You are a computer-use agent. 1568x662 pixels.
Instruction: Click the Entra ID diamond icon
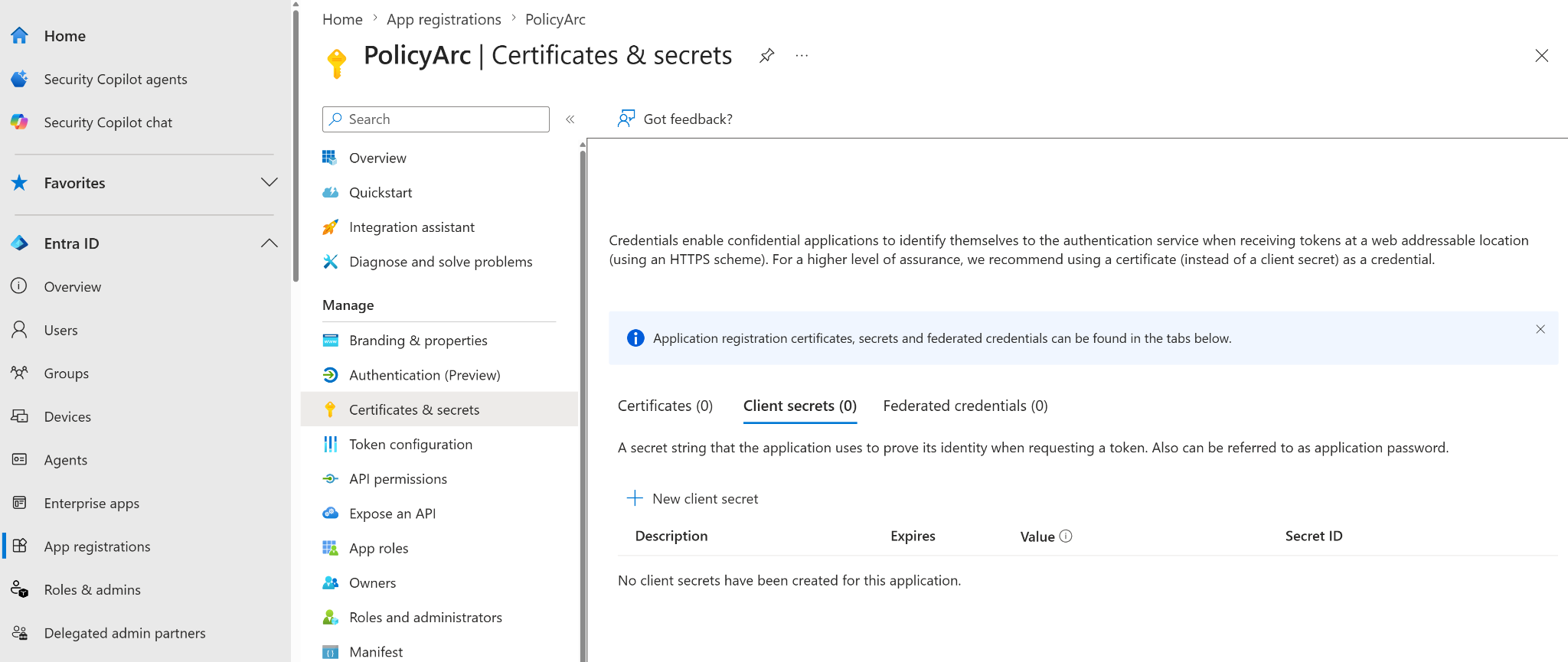tap(20, 243)
